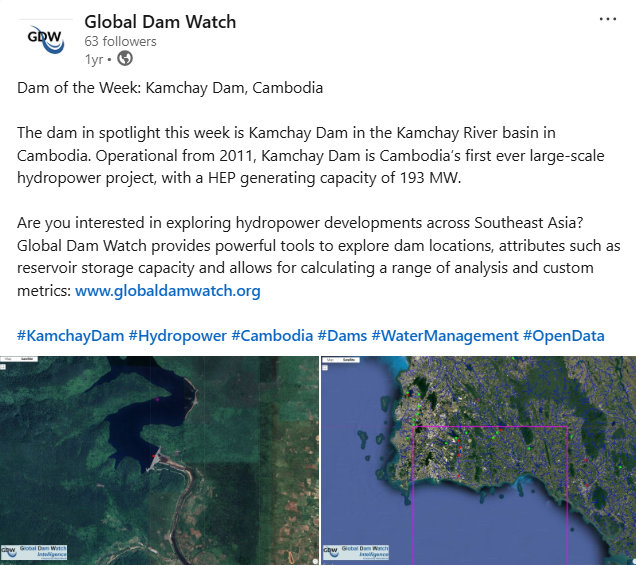Select the #KamchayDam hashtag
This screenshot has width=636, height=565.
70,336
